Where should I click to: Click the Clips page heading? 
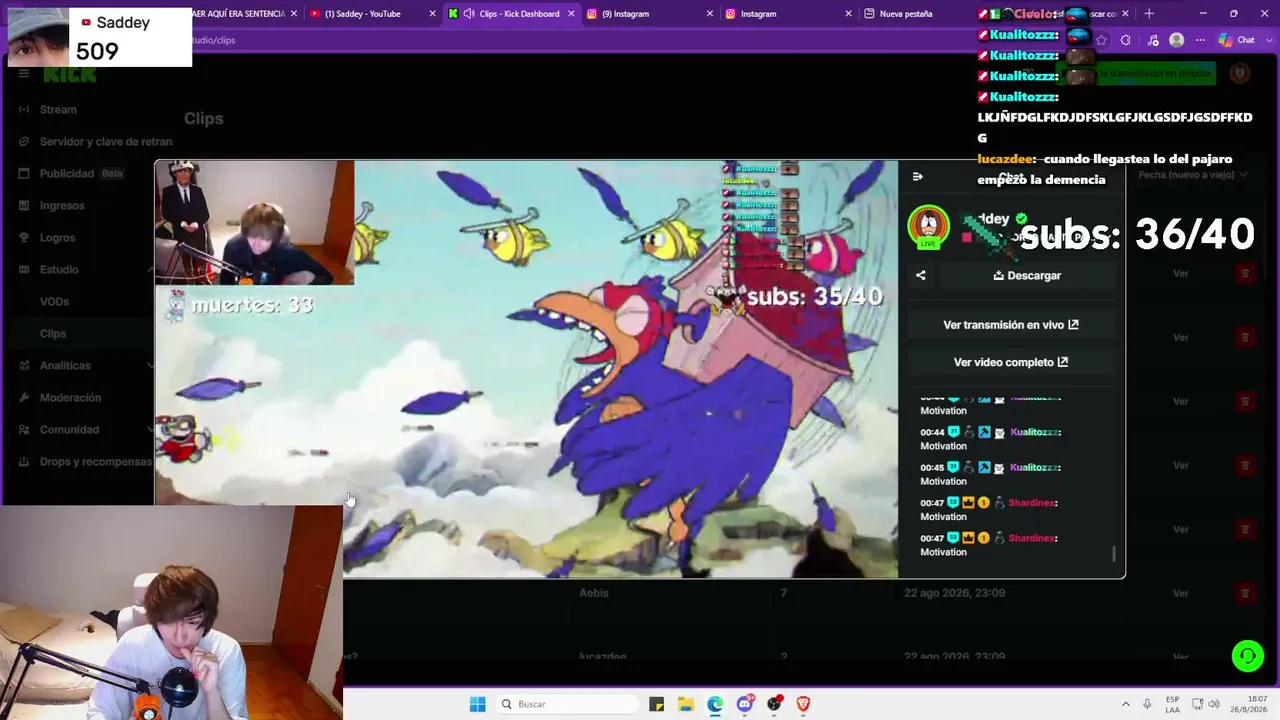click(x=203, y=118)
